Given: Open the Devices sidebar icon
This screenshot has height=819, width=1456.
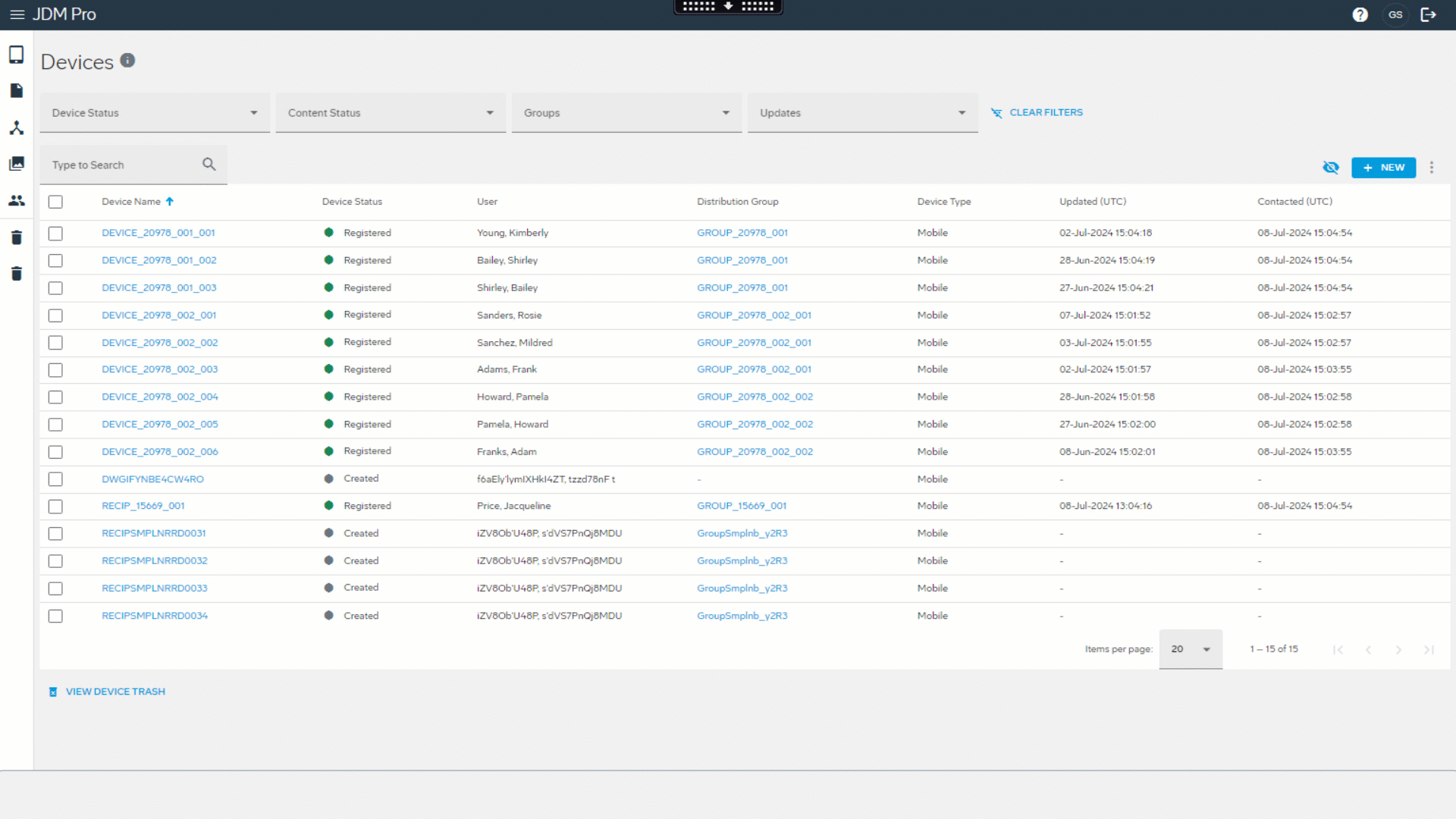Looking at the screenshot, I should click(17, 54).
